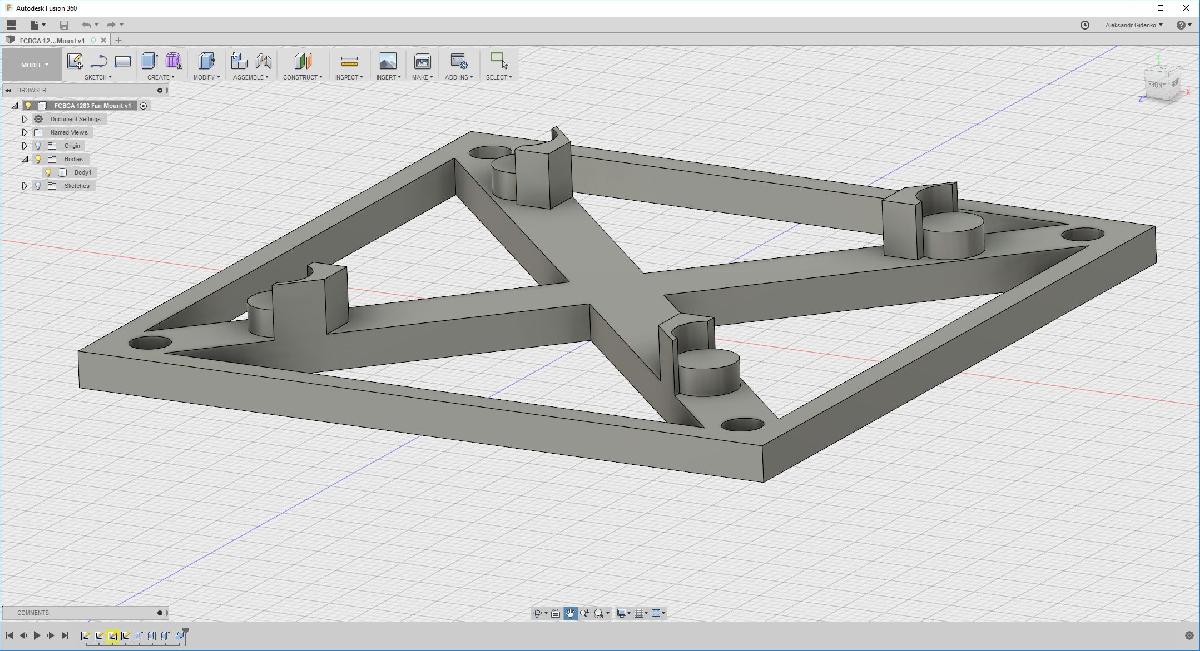Open Grid and Snaps settings in navigation bar
Viewport: 1200px width, 651px height.
click(641, 613)
